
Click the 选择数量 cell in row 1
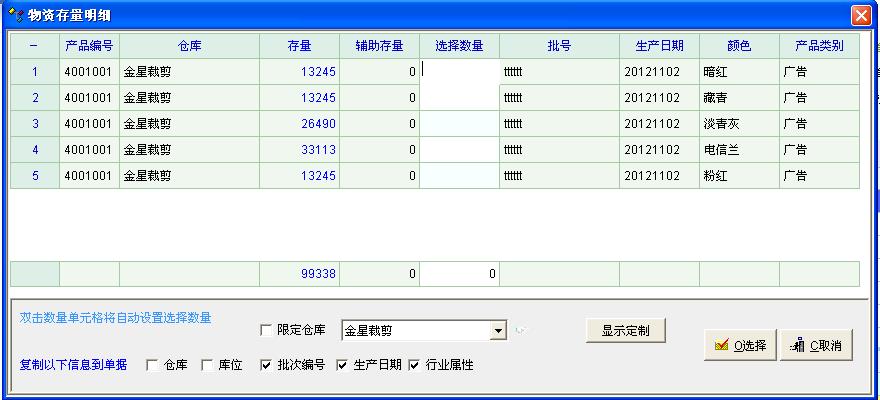coord(459,72)
